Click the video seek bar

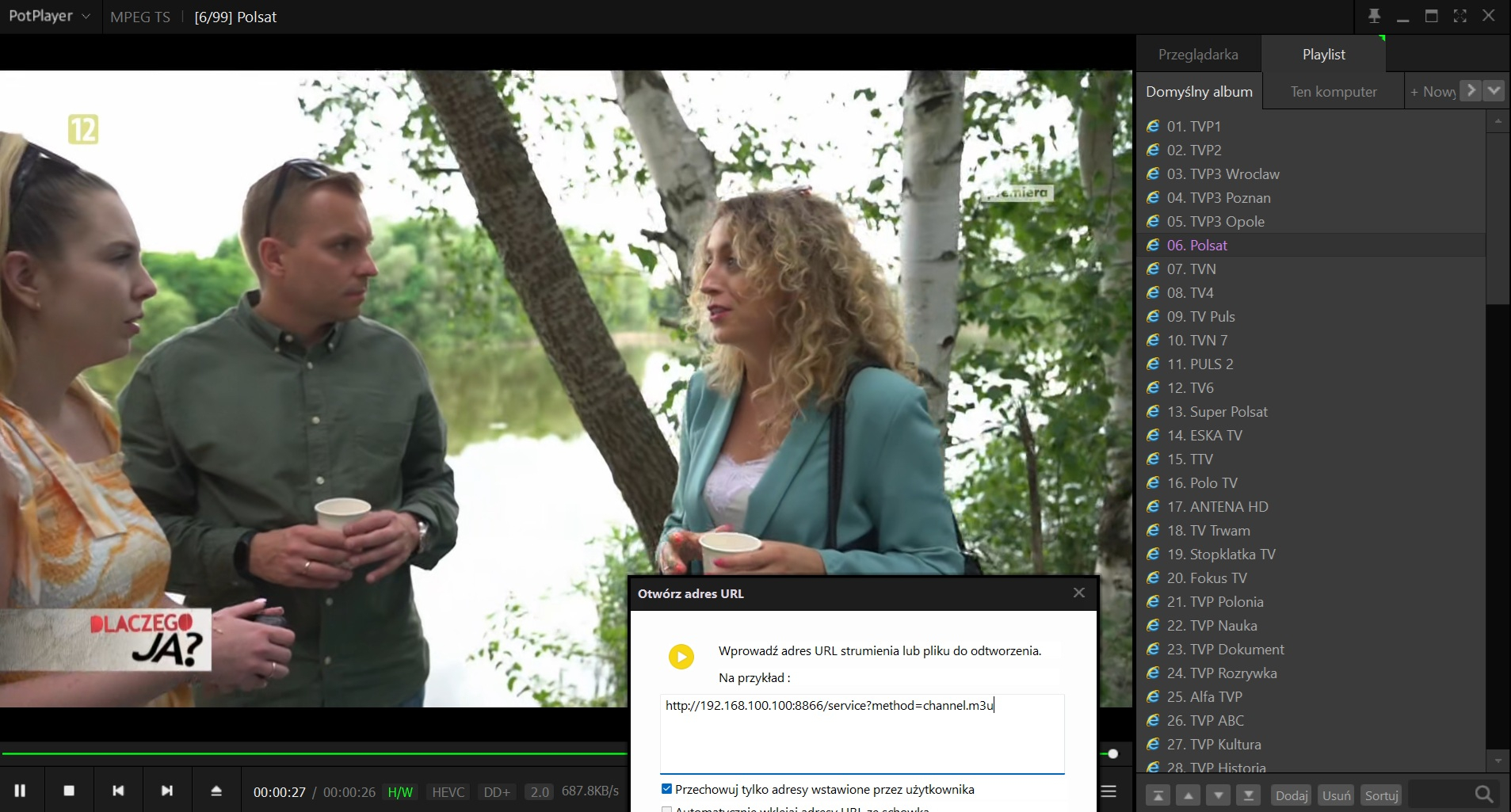314,753
